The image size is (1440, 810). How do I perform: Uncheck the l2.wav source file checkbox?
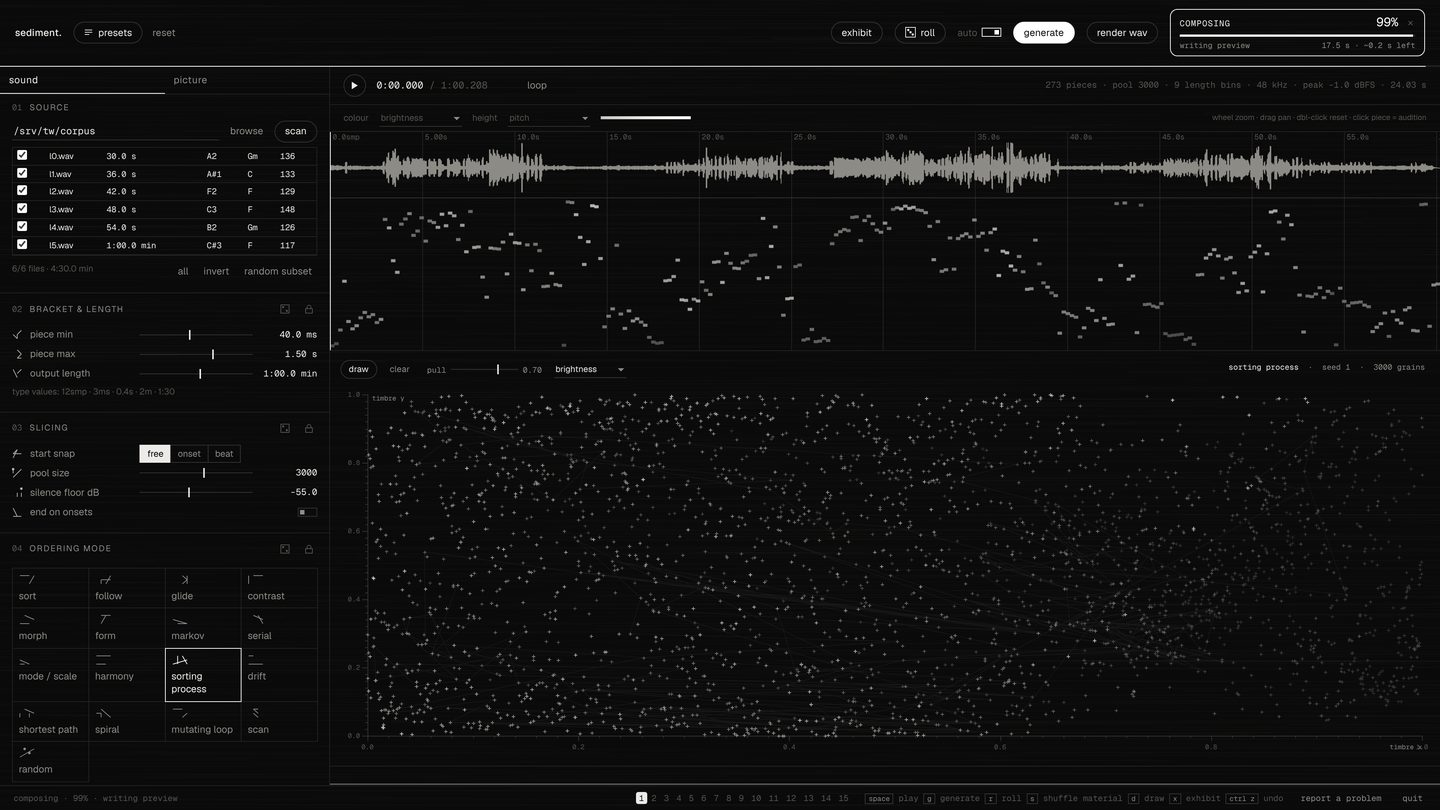click(x=22, y=190)
